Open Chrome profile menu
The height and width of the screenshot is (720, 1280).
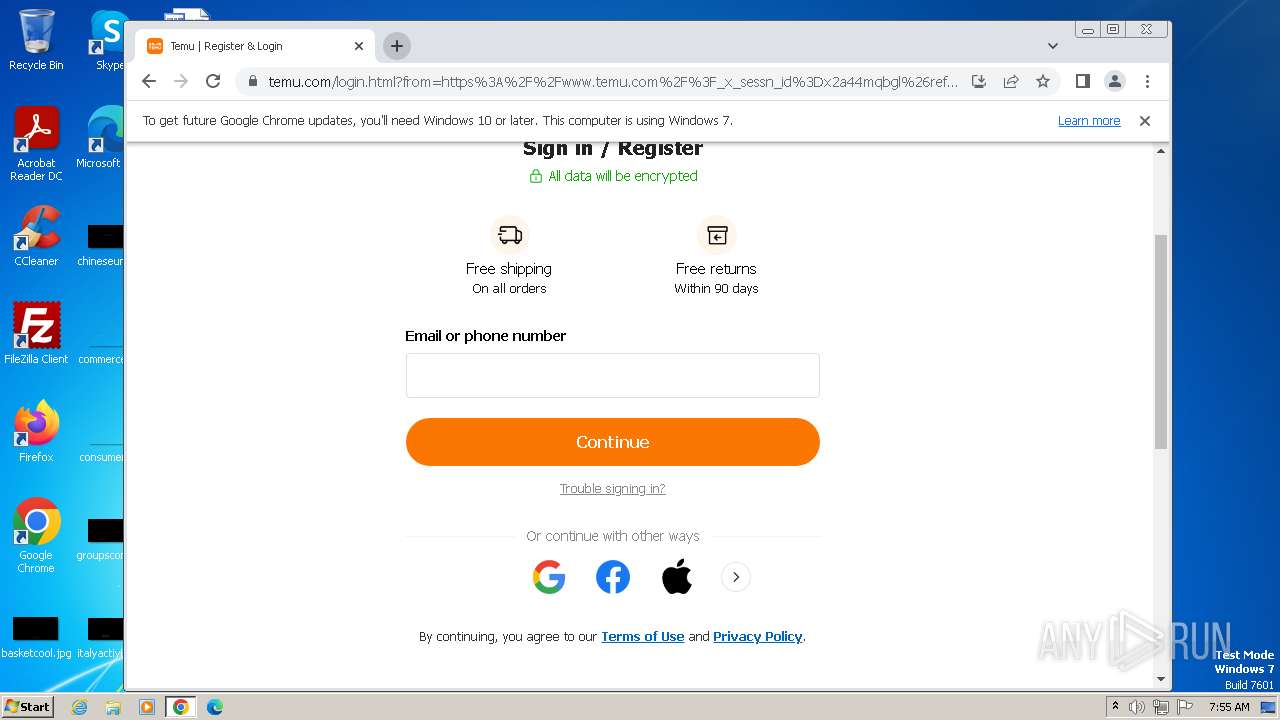(x=1114, y=82)
